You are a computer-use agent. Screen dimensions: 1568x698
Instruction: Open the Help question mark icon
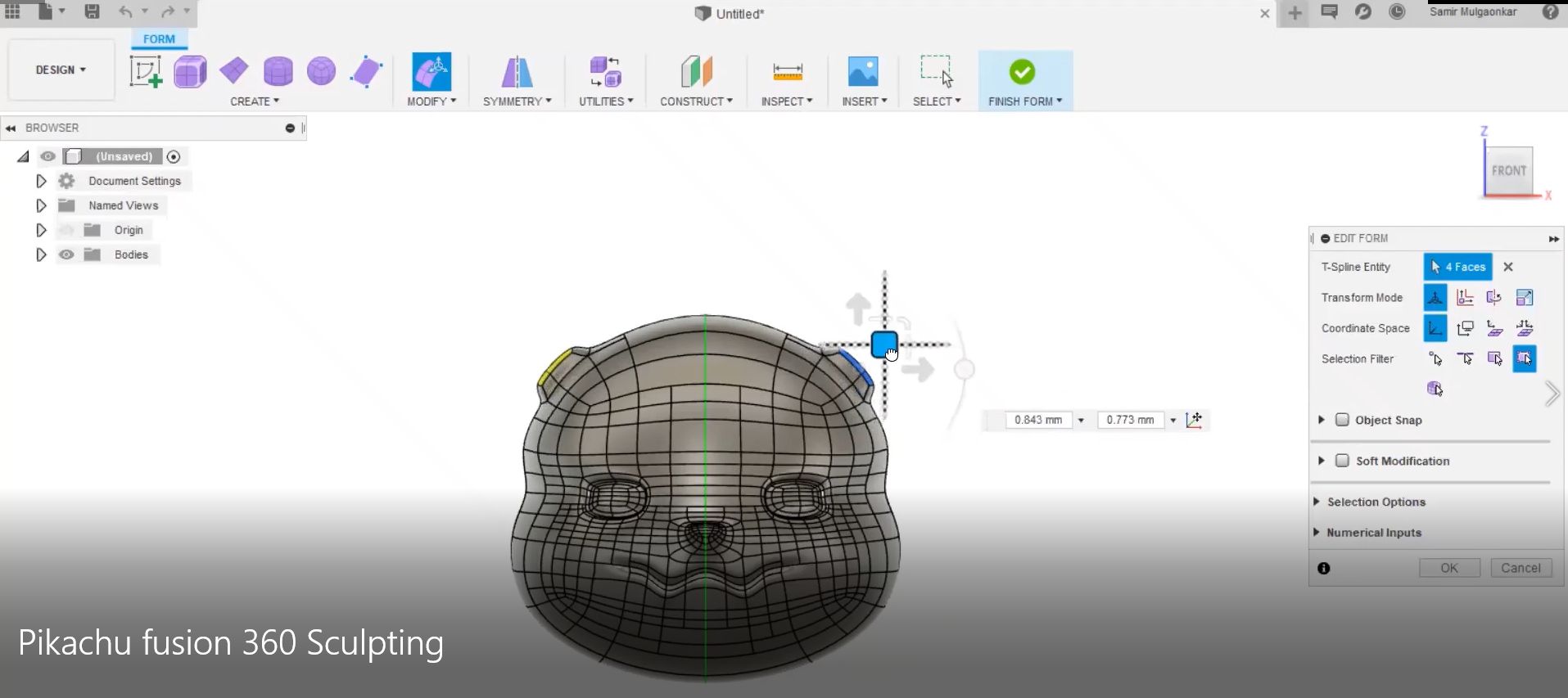tap(1550, 11)
